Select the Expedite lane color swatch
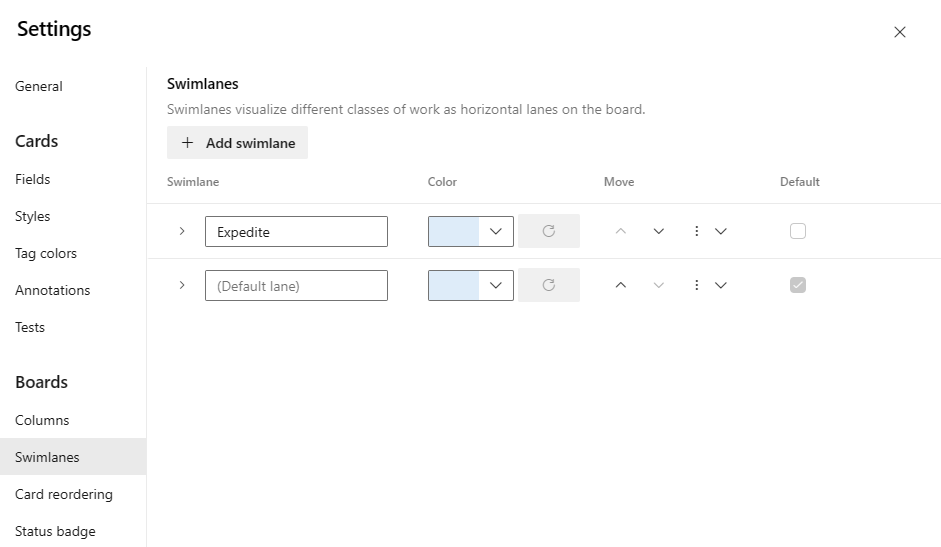The image size is (941, 547). (x=453, y=231)
